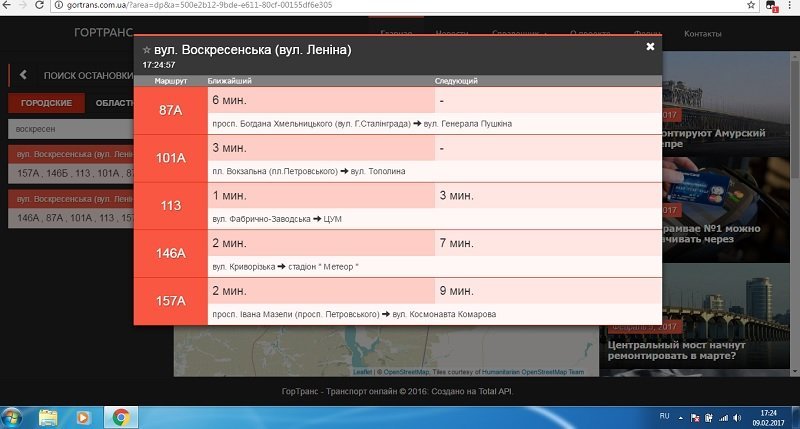Open the OpenStreetMap attribution link
The width and height of the screenshot is (800, 429).
click(406, 372)
